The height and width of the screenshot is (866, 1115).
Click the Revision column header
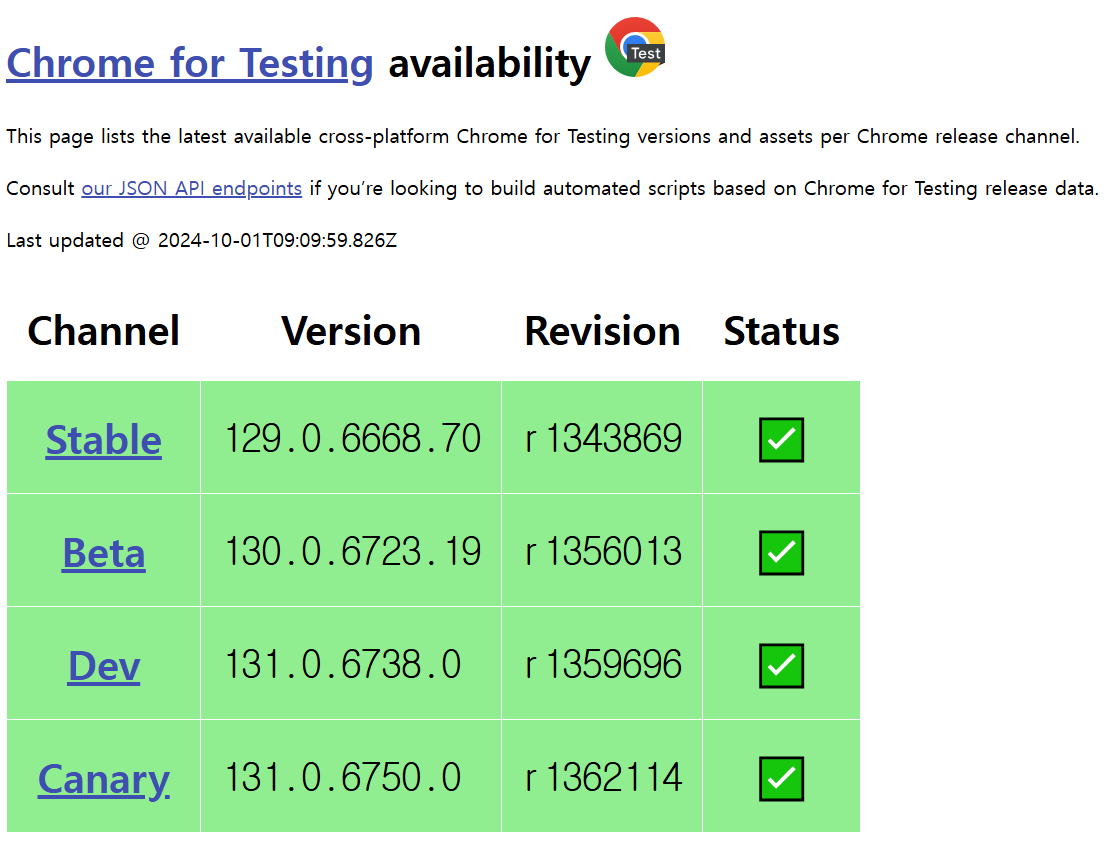pos(602,331)
